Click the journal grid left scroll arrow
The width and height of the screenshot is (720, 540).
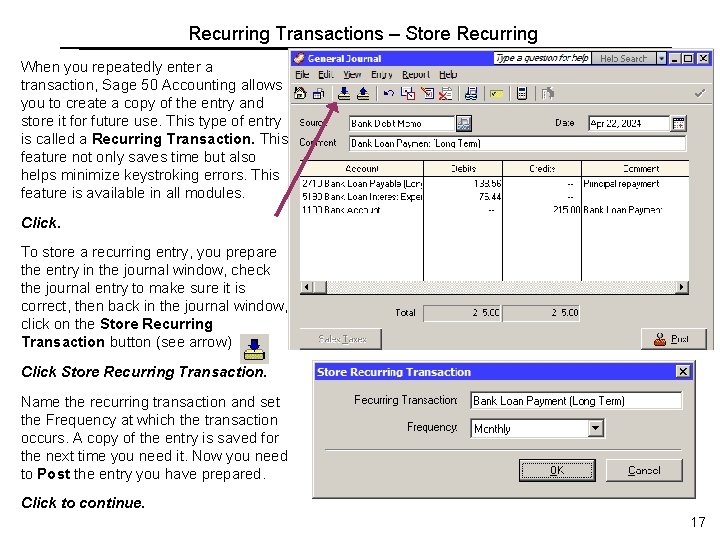pyautogui.click(x=307, y=287)
